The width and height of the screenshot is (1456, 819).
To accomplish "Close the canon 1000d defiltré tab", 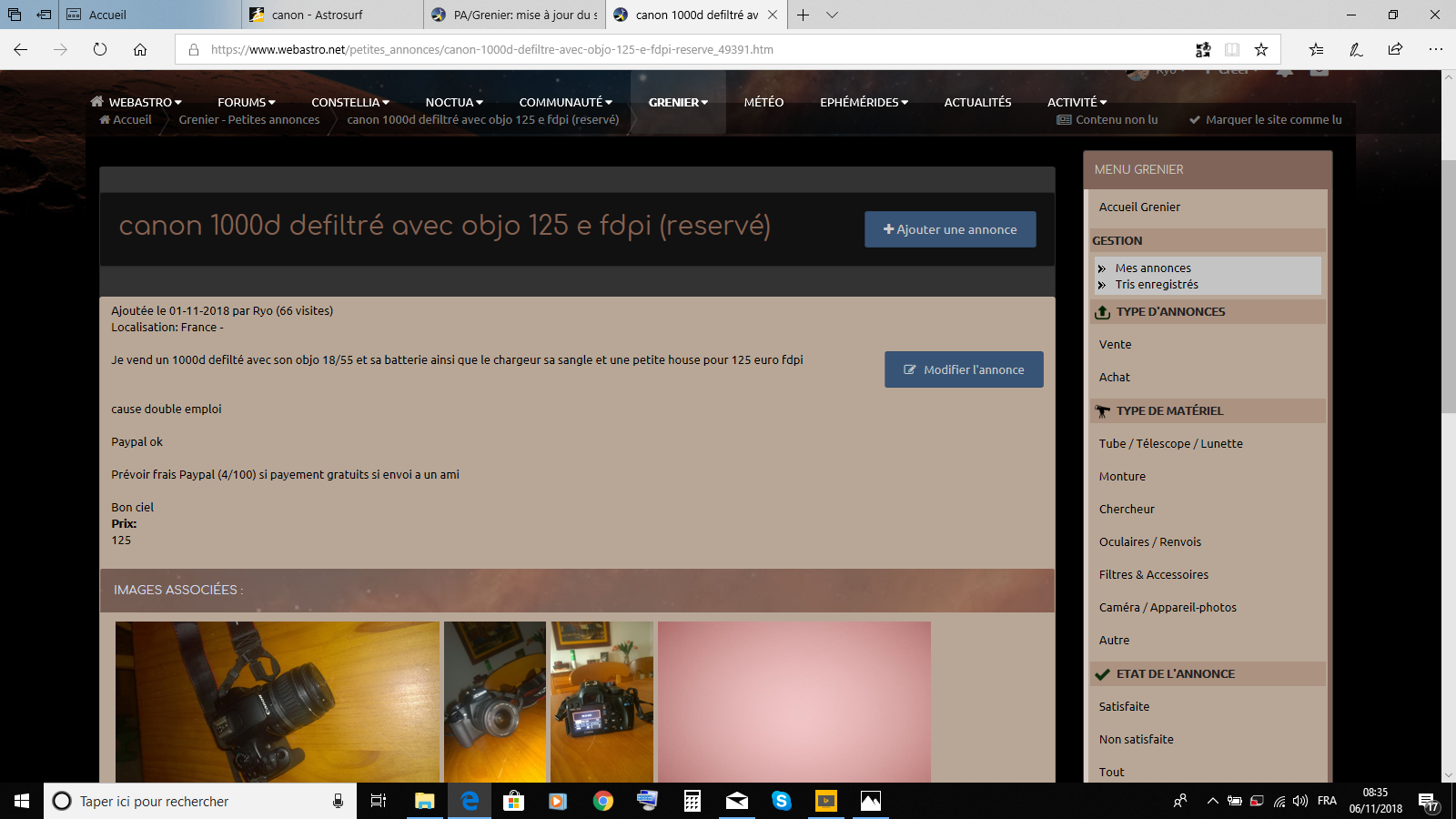I will (773, 15).
